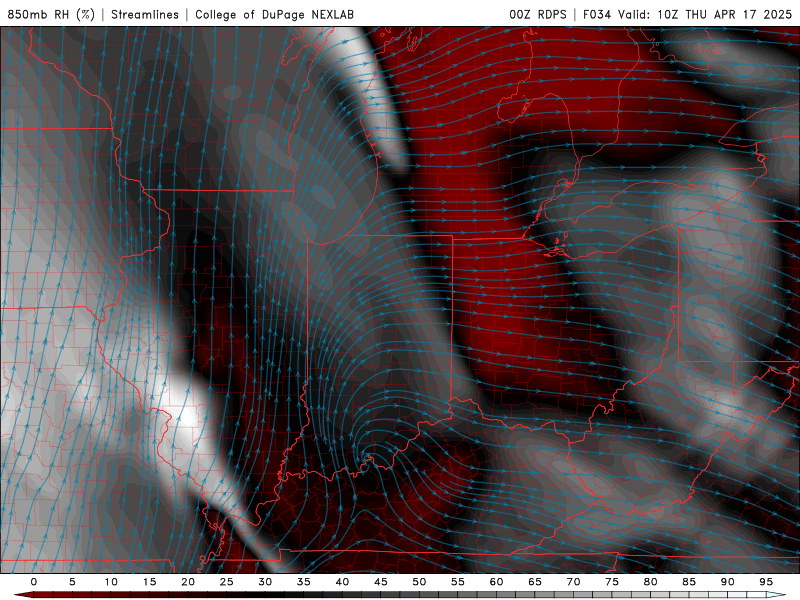This screenshot has width=800, height=600.
Task: Click the 5 value on color scale
Action: [72, 582]
